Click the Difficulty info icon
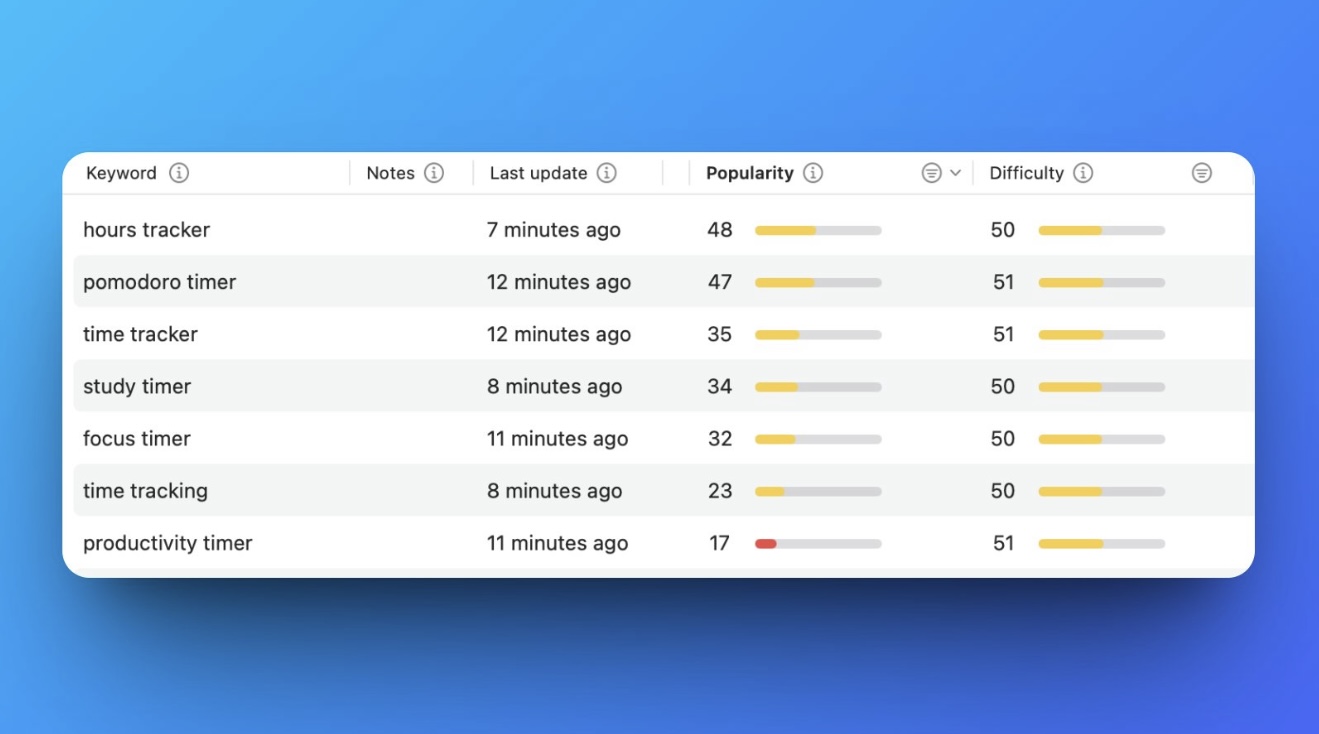Screen dimensions: 1319x734 point(1083,173)
